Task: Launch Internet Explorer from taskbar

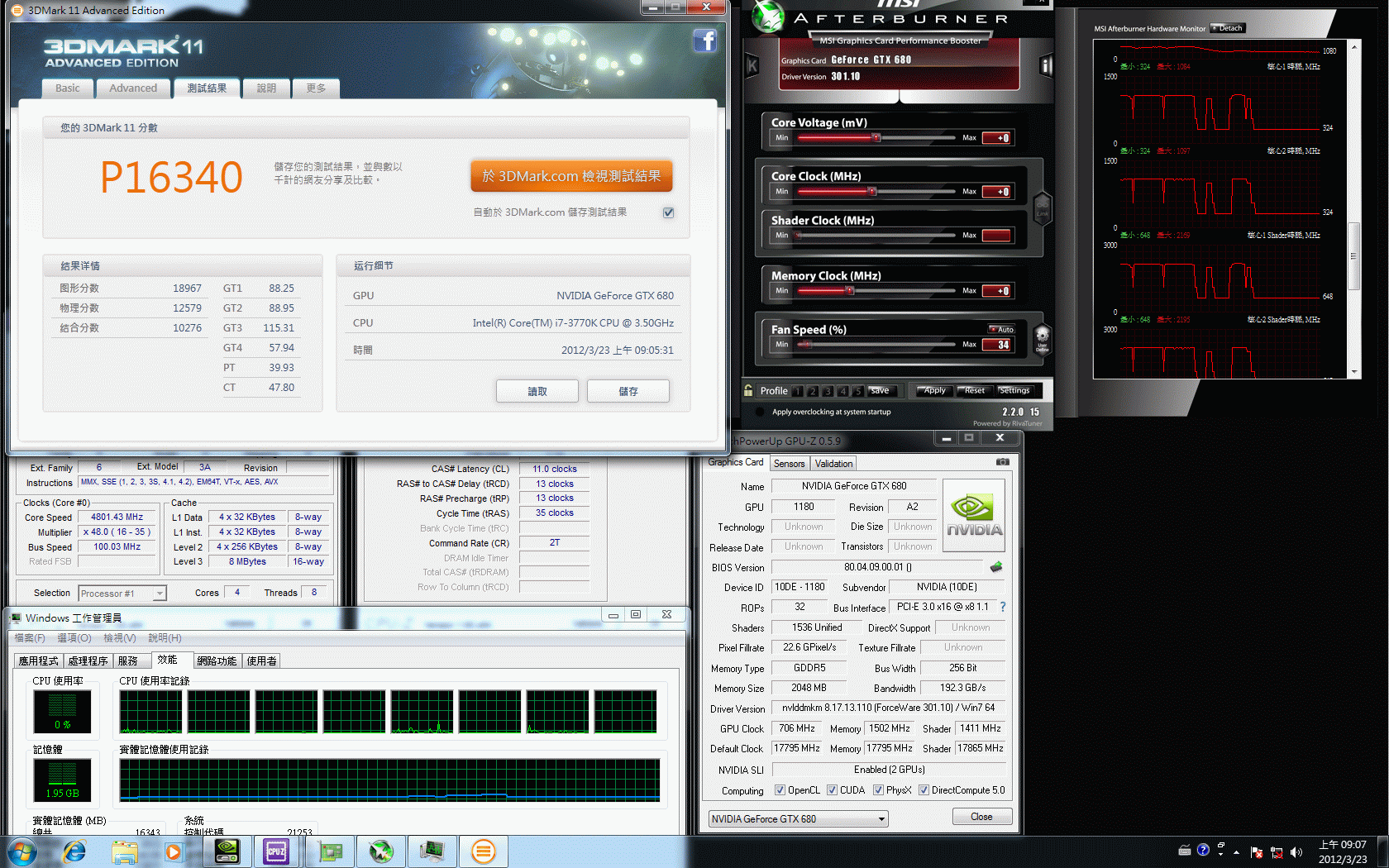Action: point(74,851)
